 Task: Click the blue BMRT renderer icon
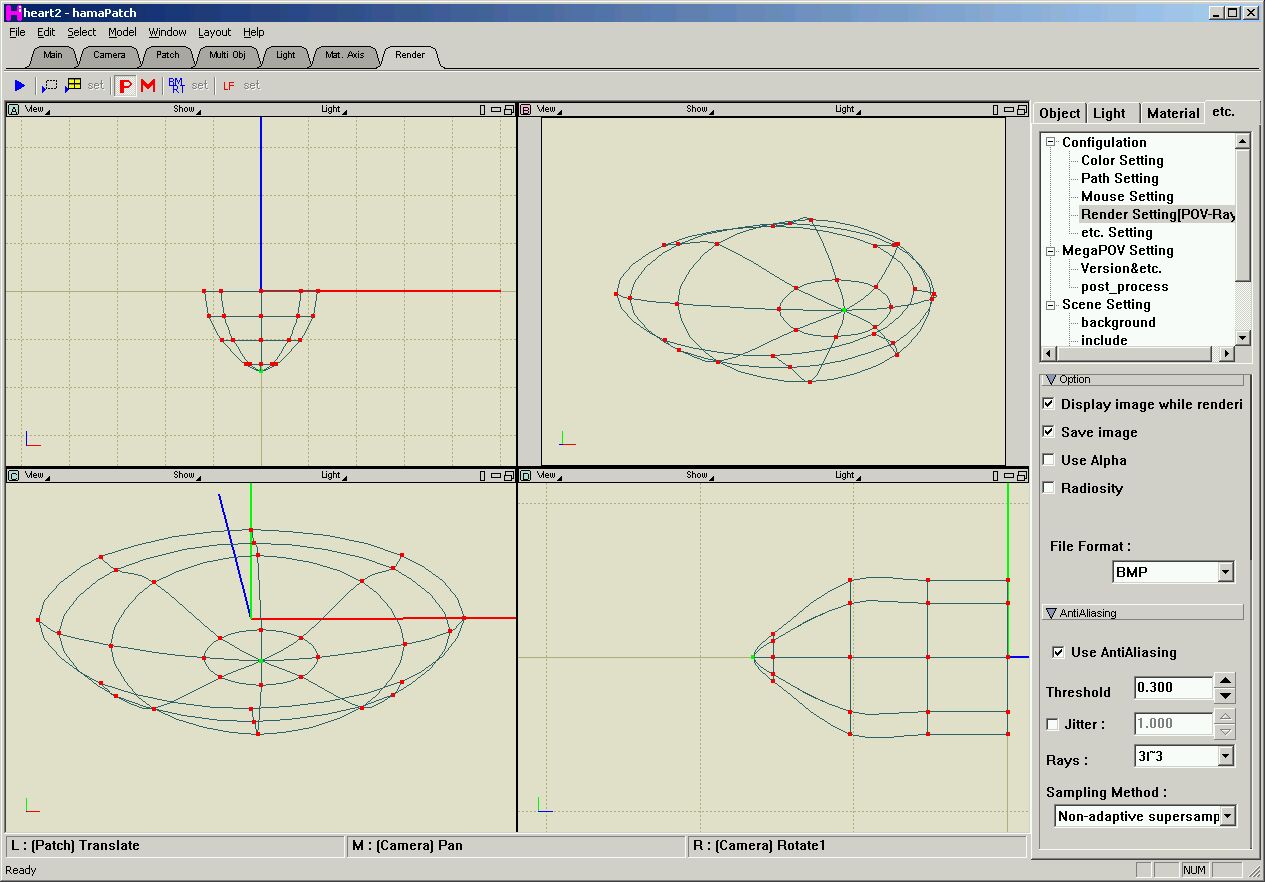tap(176, 86)
